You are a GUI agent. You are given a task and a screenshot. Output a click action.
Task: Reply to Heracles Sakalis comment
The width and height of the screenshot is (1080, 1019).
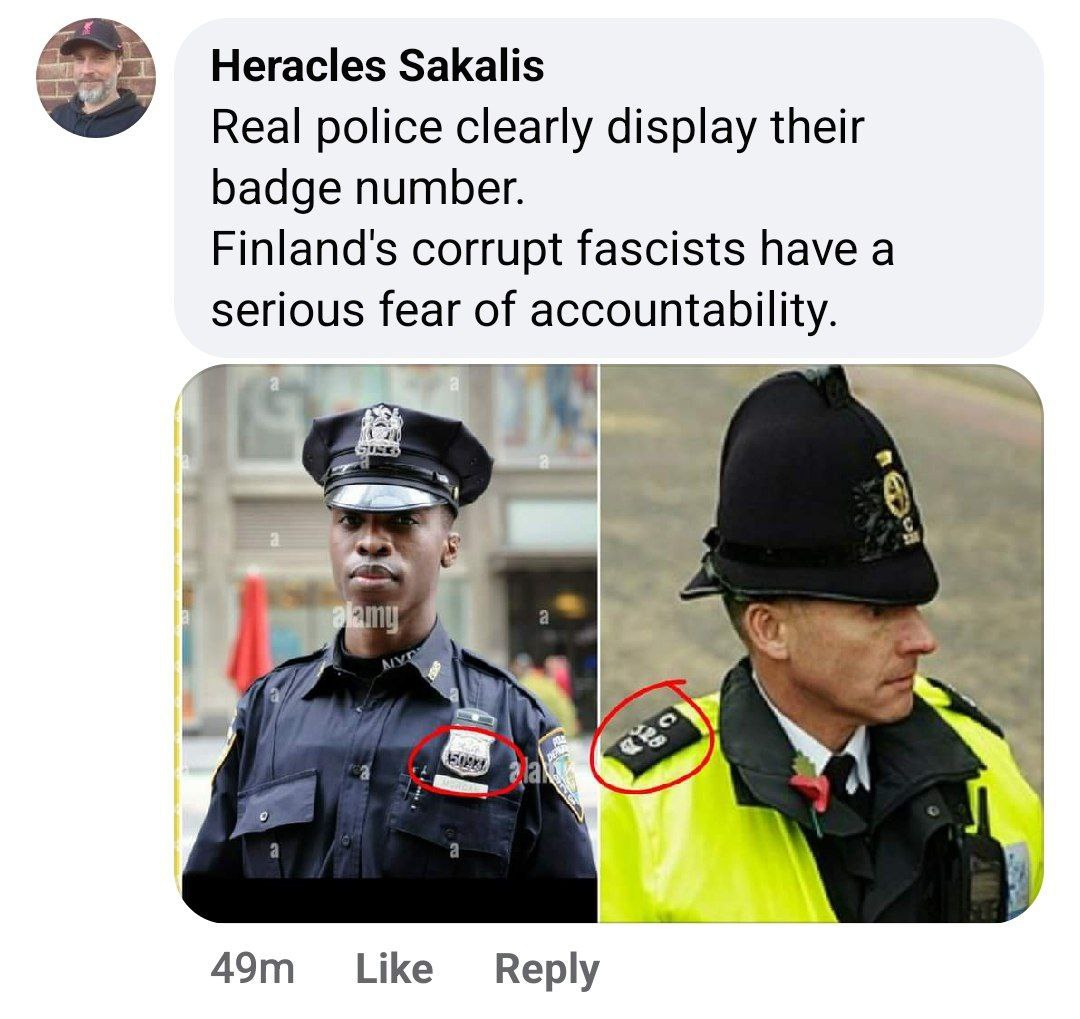(x=547, y=970)
